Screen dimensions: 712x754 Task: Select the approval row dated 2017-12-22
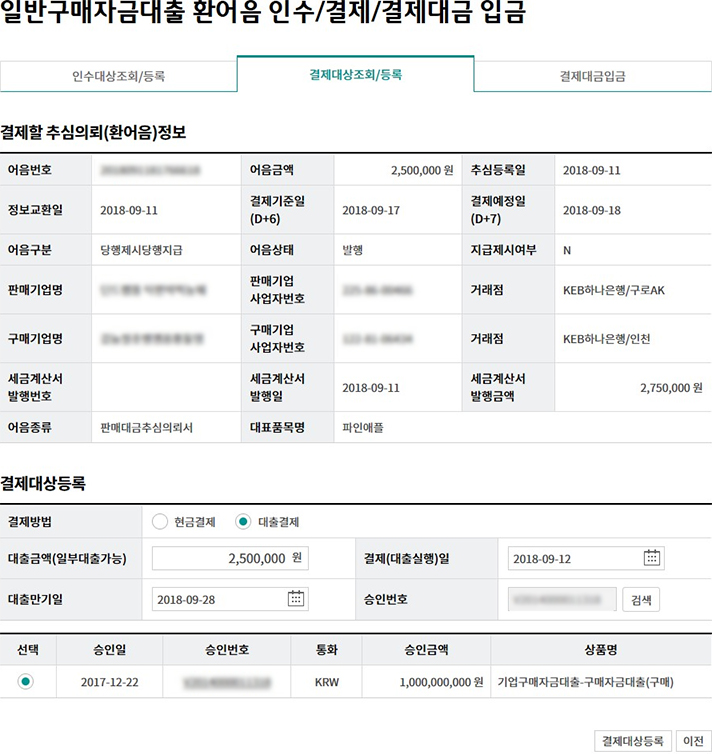[26, 681]
